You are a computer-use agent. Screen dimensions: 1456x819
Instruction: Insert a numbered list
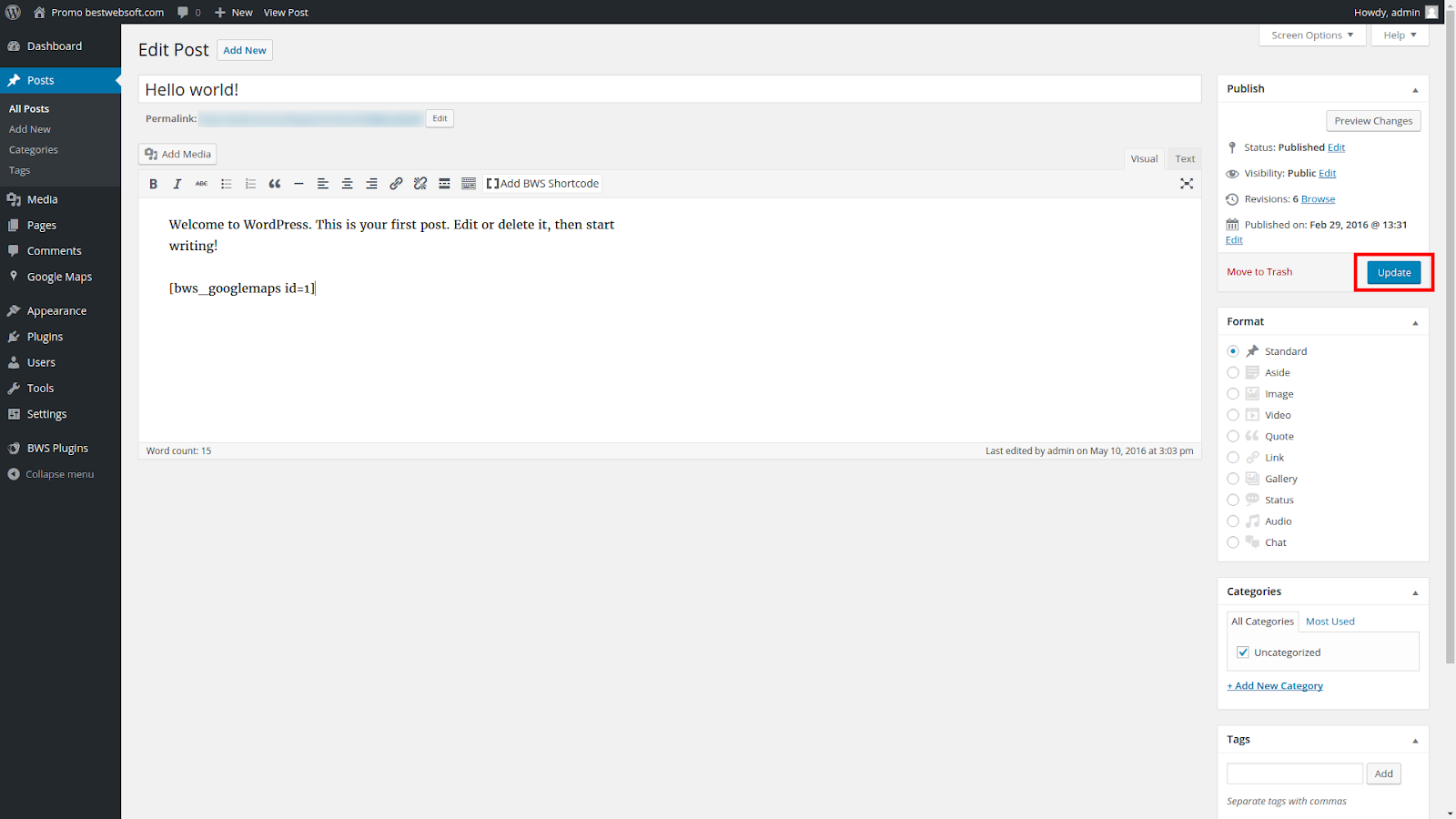[250, 184]
